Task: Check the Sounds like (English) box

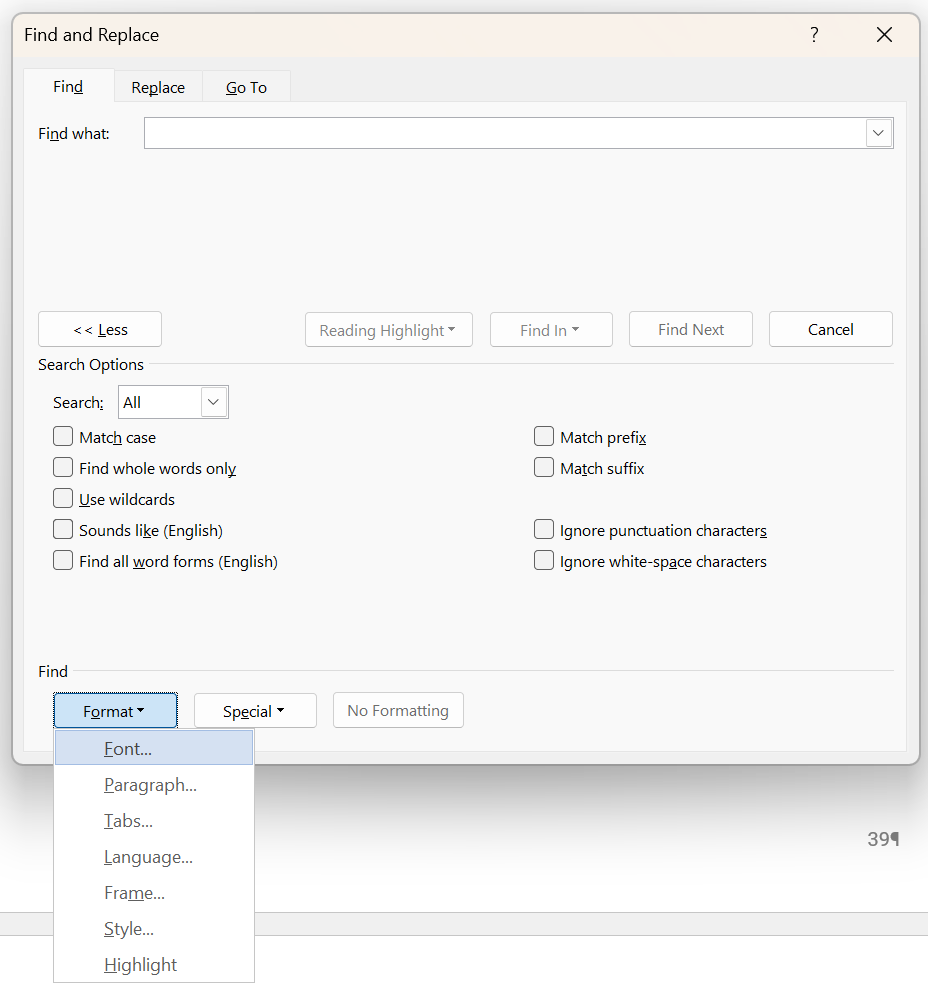Action: pos(63,530)
